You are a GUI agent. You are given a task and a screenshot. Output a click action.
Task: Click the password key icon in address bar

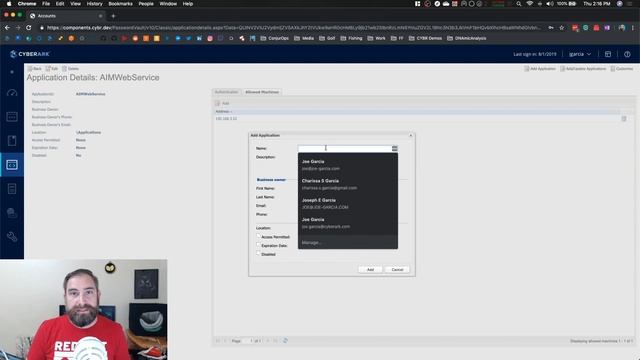coord(551,27)
